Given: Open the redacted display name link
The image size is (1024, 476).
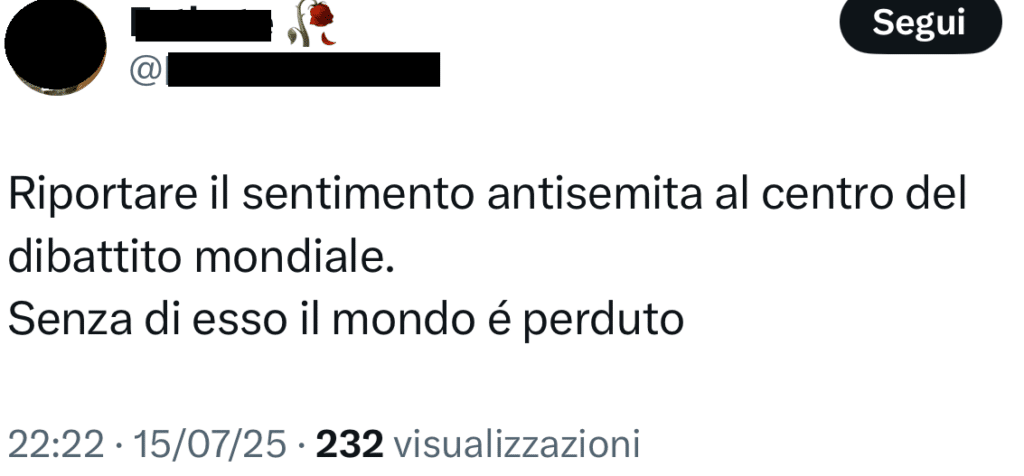Looking at the screenshot, I should click(201, 24).
